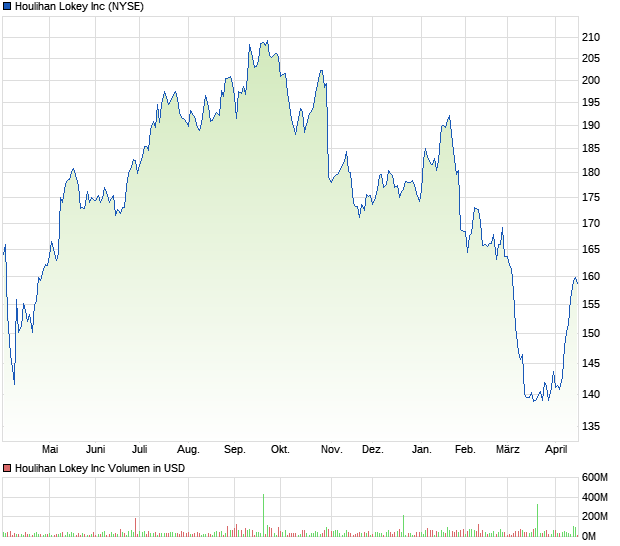Click the 'März' month label
The height and width of the screenshot is (546, 620).
pos(508,450)
